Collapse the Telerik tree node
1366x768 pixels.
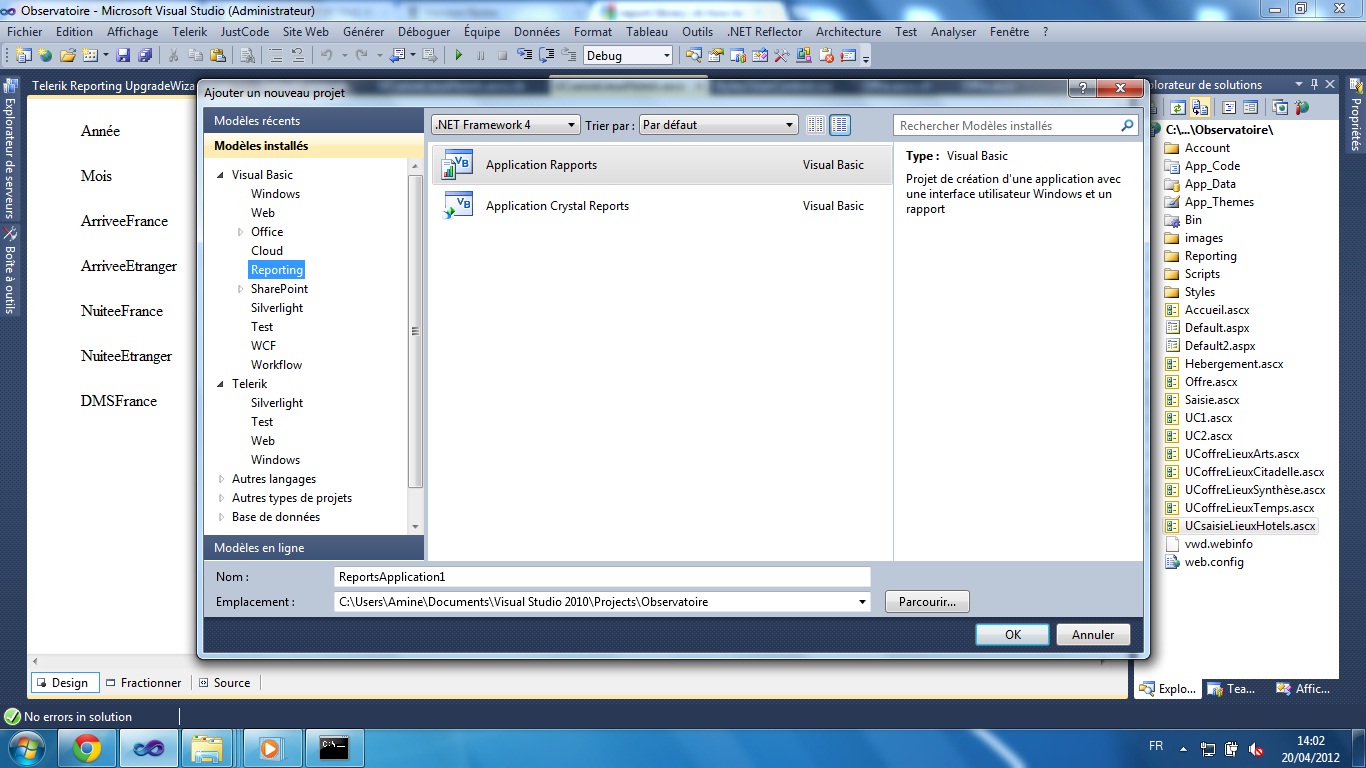pyautogui.click(x=221, y=384)
